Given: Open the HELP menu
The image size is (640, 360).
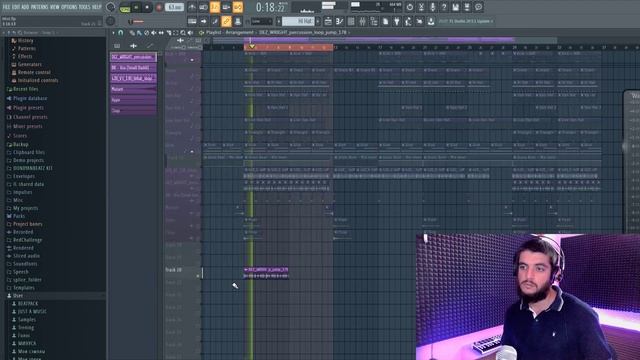Looking at the screenshot, I should 97,7.
